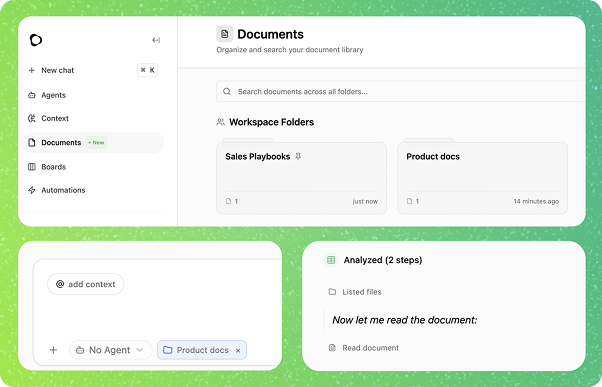This screenshot has width=602, height=387.
Task: Click the green New badge
Action: click(x=96, y=142)
